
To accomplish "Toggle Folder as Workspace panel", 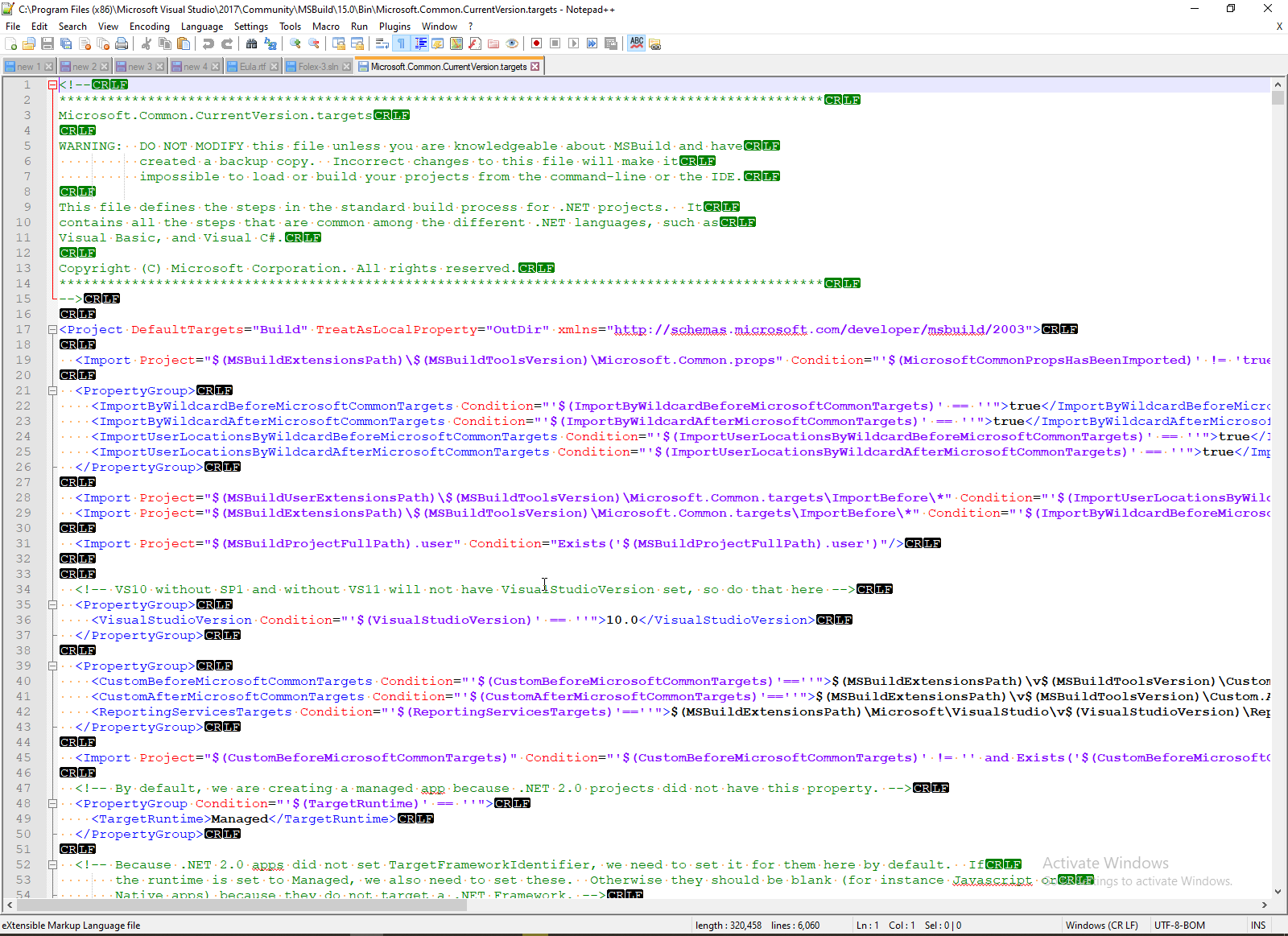I will [x=493, y=43].
